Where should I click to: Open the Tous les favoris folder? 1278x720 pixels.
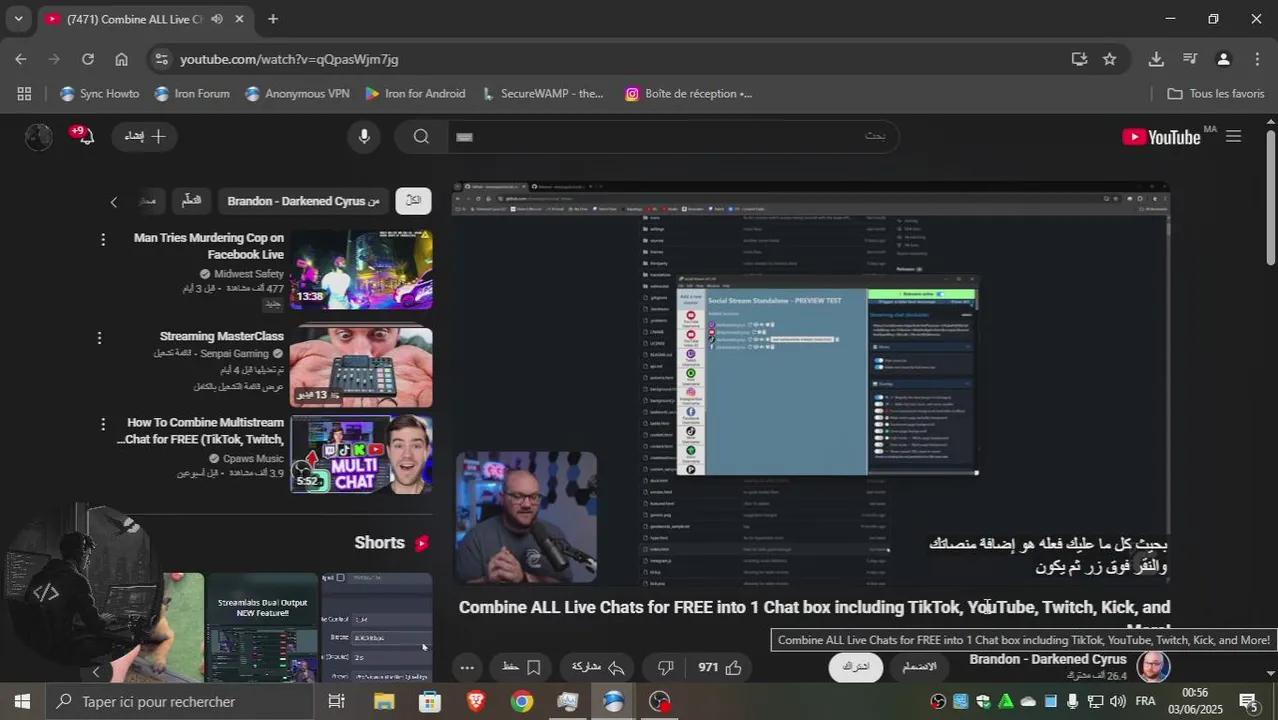(1216, 93)
